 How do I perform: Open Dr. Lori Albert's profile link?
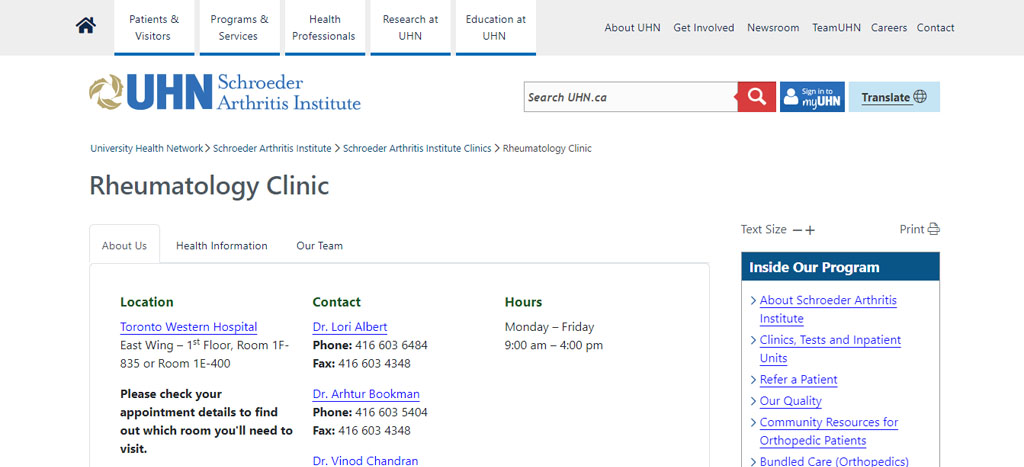[349, 327]
